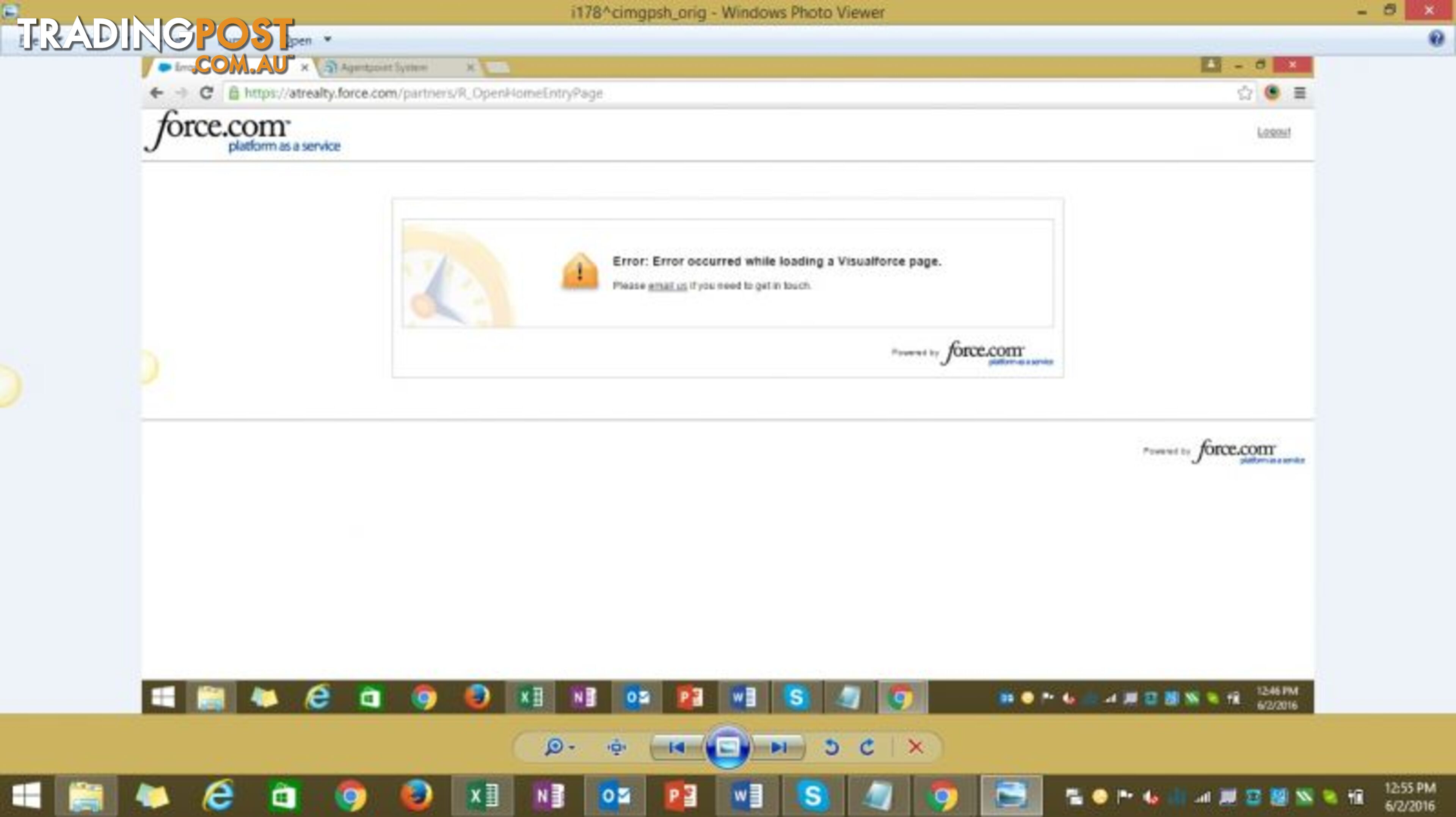1456x817 pixels.
Task: Open the pictured Chrome hamburger menu
Action: tap(1299, 93)
